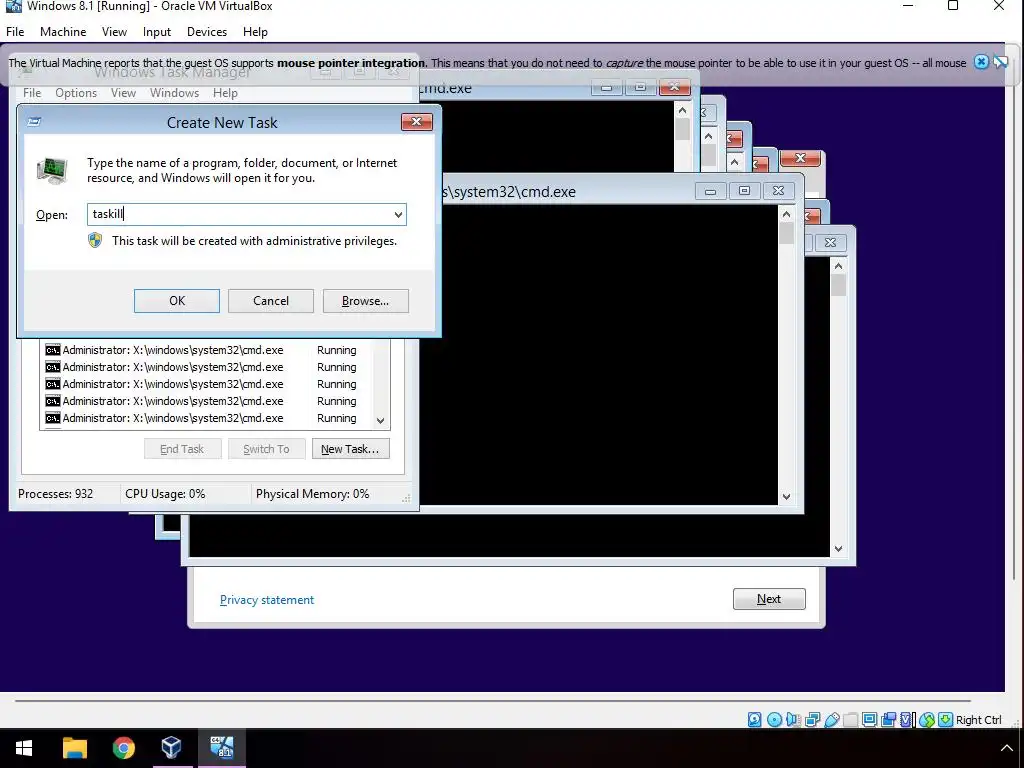The image size is (1024, 768).
Task: Open VirtualBox Machine menu
Action: tap(63, 32)
